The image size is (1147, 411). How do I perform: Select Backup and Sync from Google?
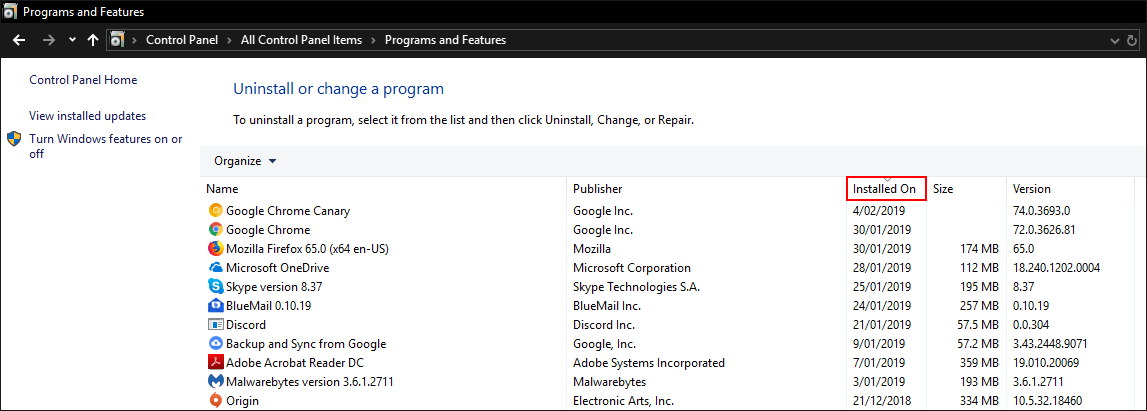coord(306,344)
